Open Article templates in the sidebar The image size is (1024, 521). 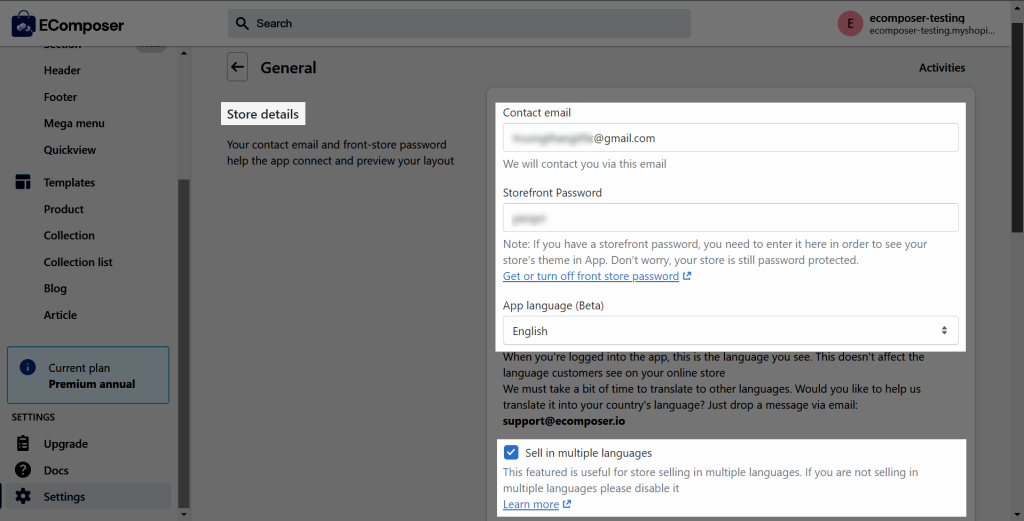[60, 315]
